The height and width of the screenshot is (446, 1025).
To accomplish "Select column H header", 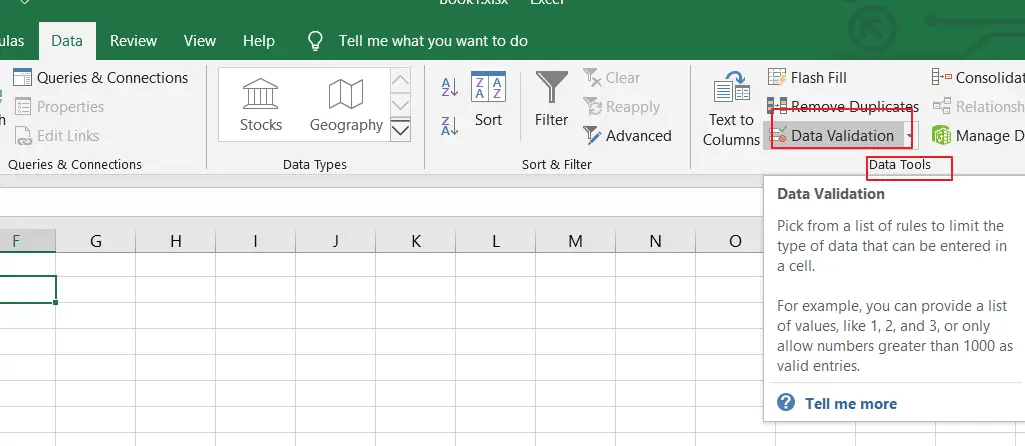I will click(175, 241).
